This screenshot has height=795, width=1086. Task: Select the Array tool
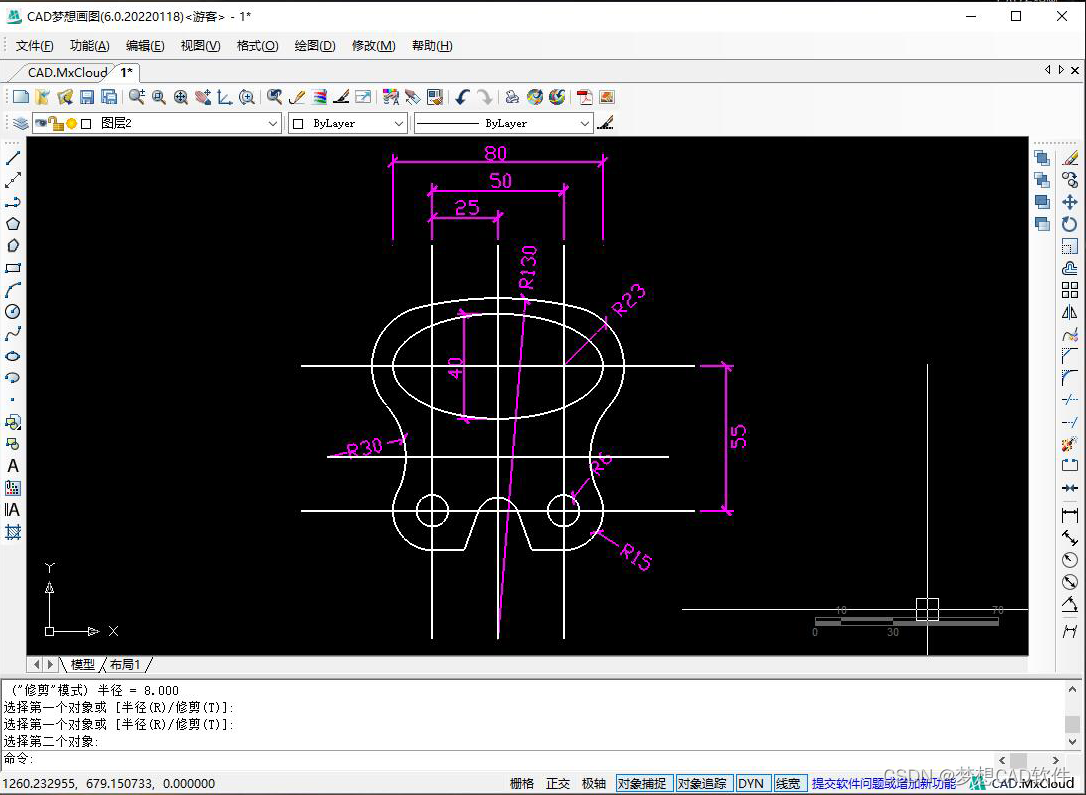[x=1070, y=290]
